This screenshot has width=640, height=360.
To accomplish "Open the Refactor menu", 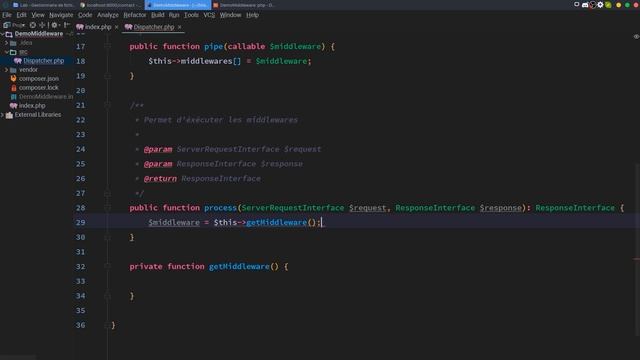I will coord(135,15).
